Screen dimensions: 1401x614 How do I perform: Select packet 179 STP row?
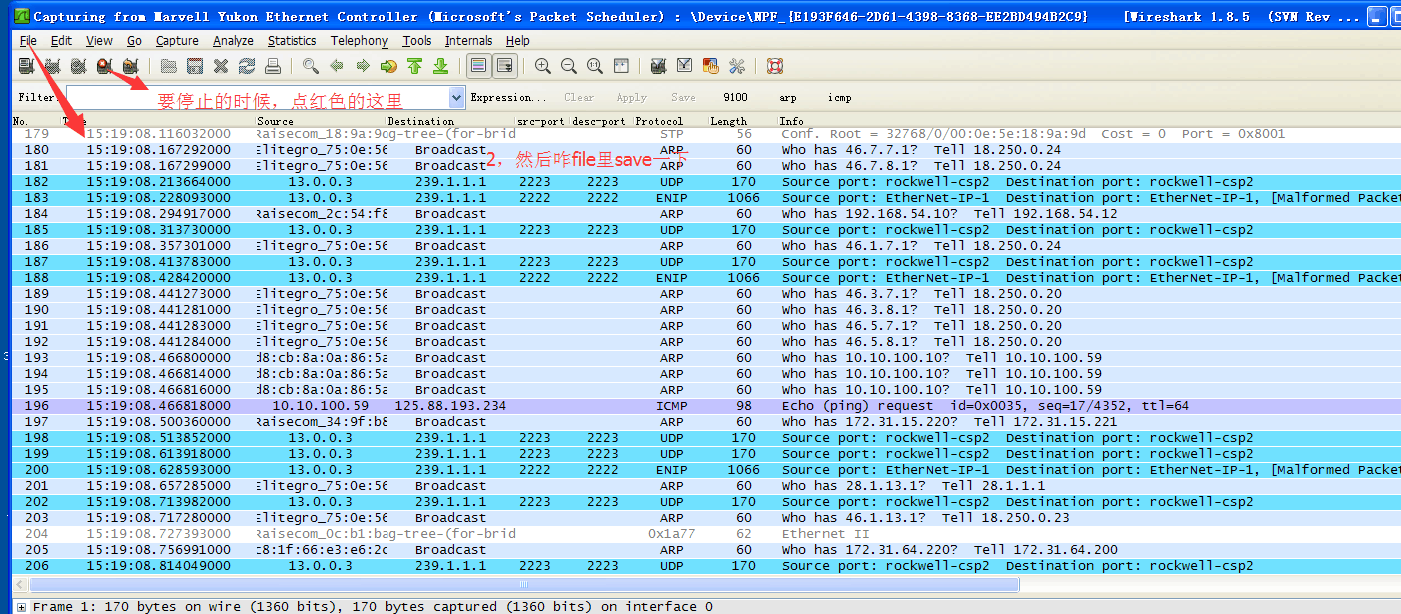706,134
